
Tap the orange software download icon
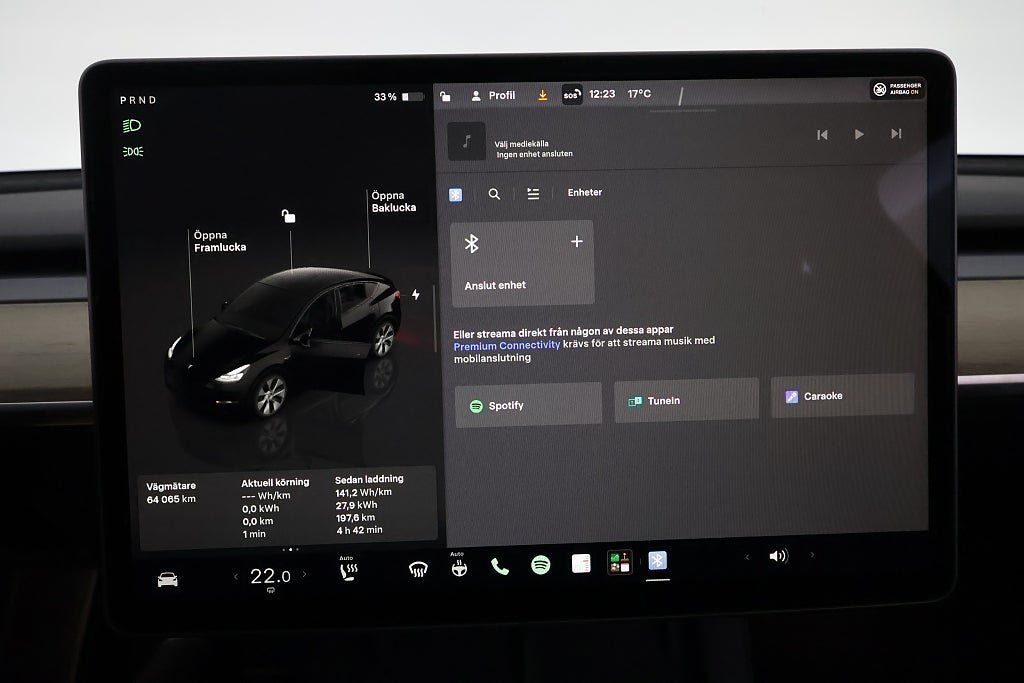click(543, 95)
